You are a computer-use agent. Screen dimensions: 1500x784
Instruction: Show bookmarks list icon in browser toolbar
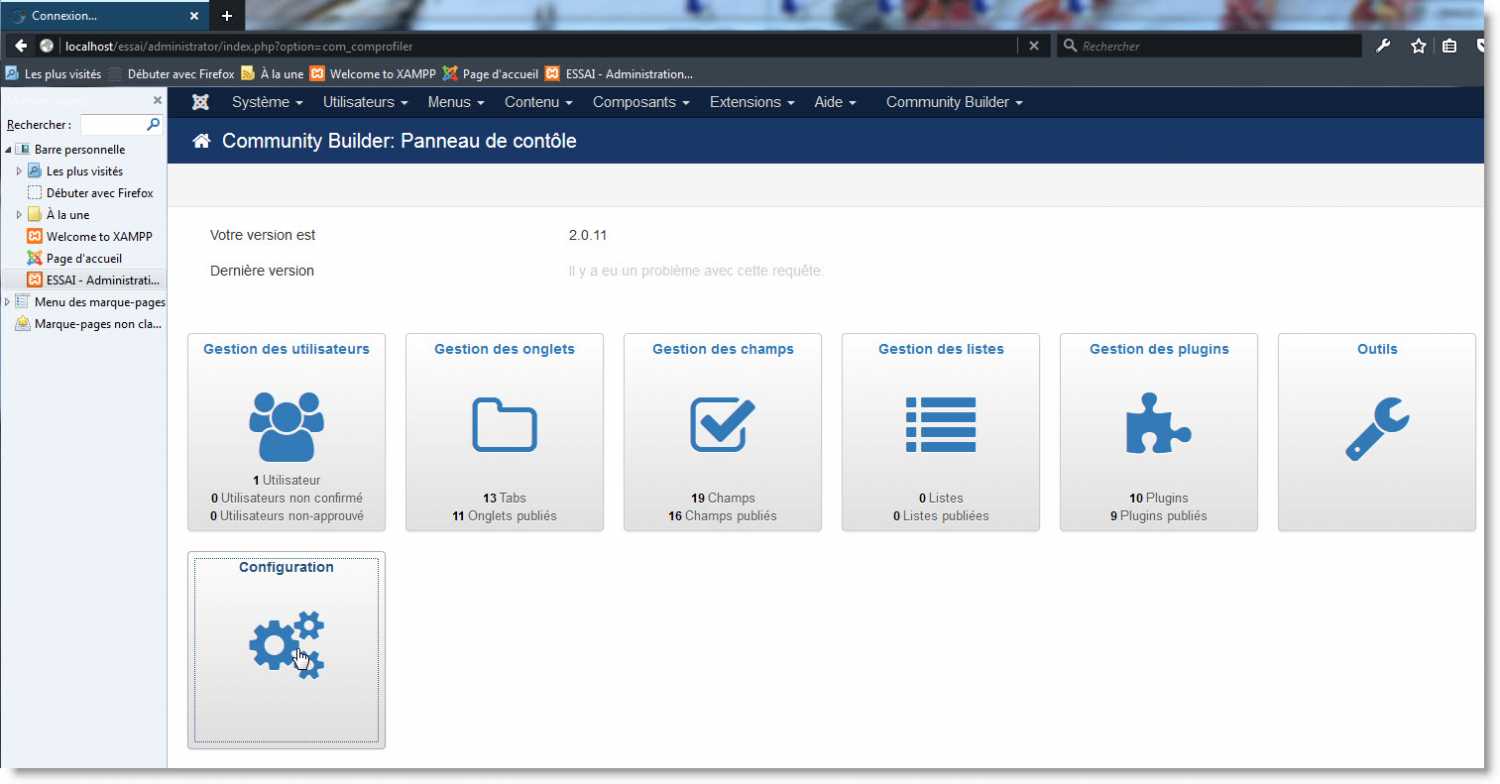pyautogui.click(x=1449, y=46)
